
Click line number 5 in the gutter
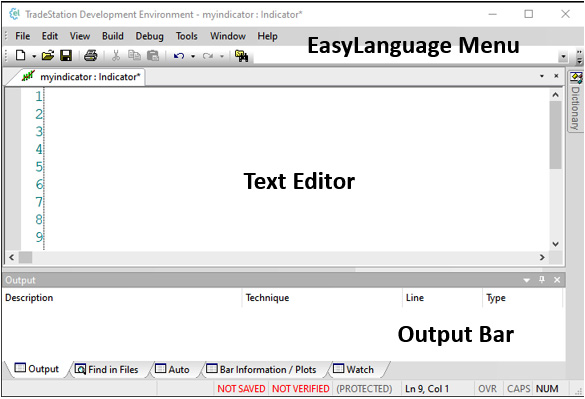pyautogui.click(x=39, y=167)
